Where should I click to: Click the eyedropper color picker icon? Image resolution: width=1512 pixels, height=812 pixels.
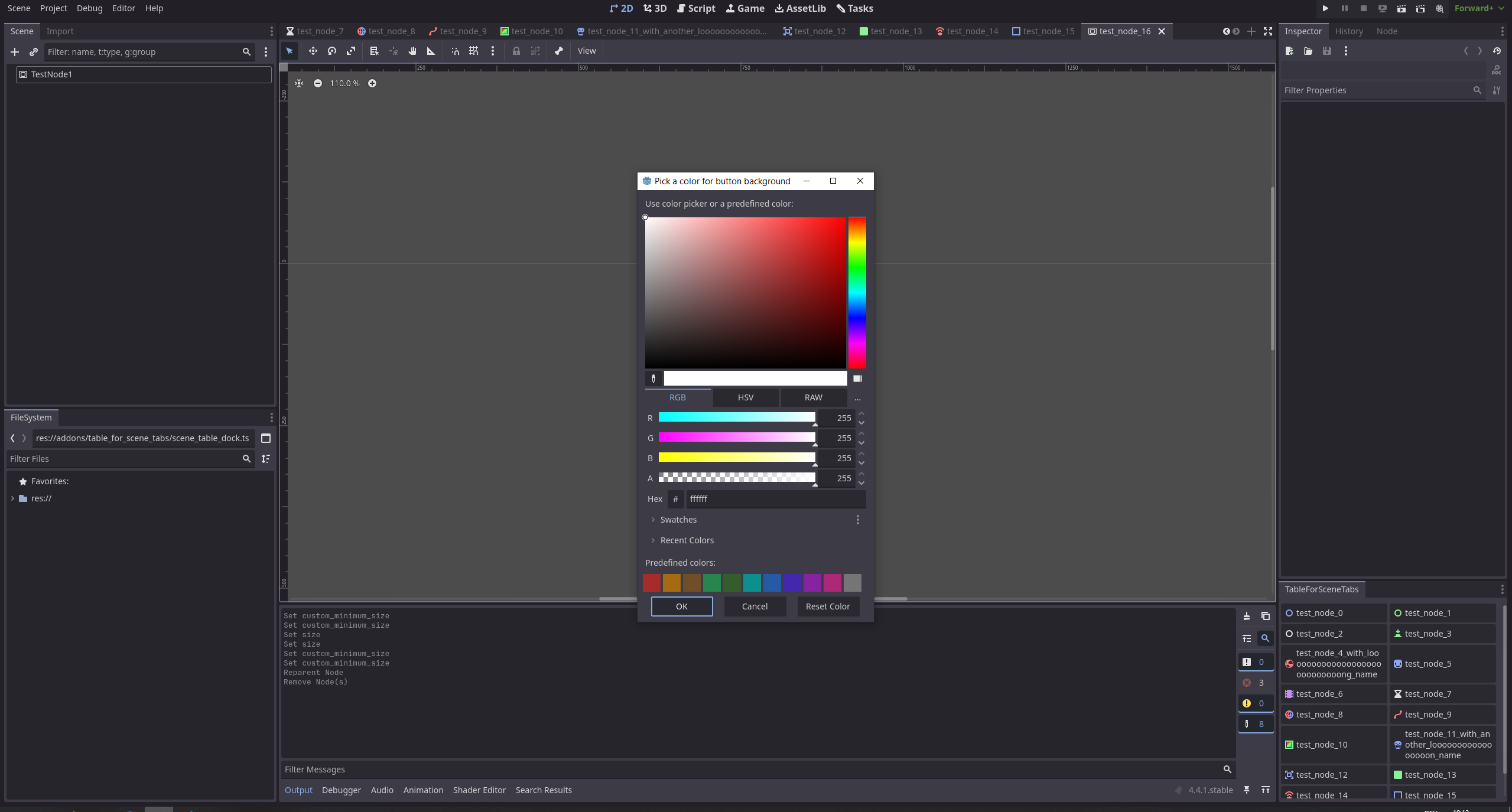coord(653,379)
